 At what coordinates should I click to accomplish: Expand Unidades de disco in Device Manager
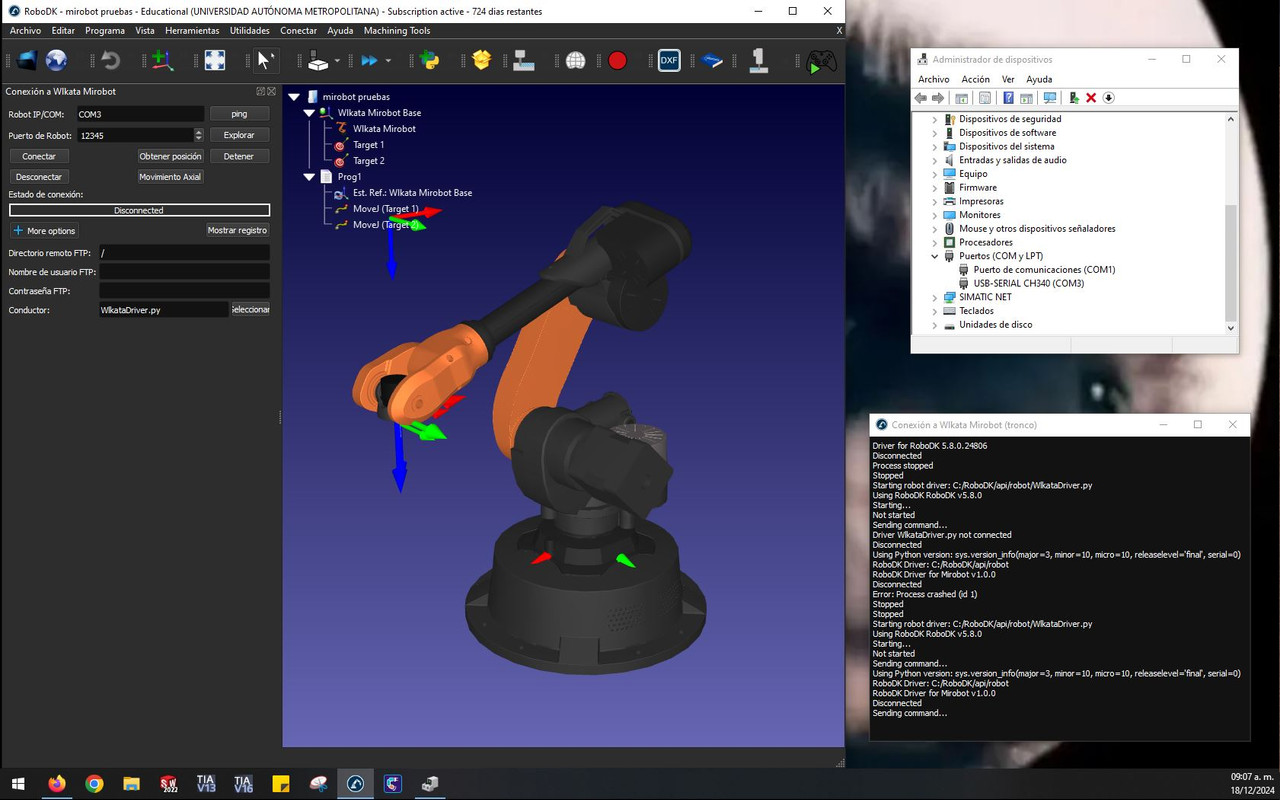click(935, 325)
